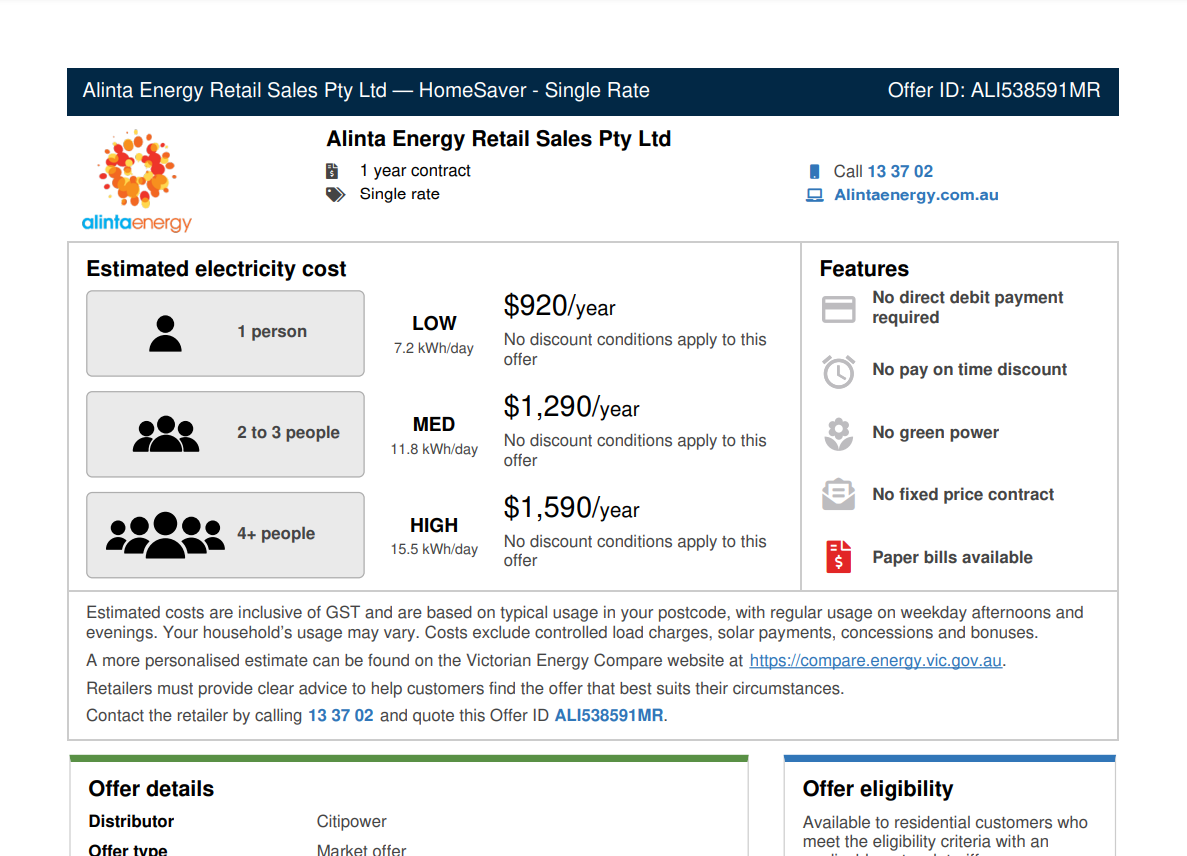Click the $1,590/year price
This screenshot has width=1187, height=856.
[x=572, y=509]
